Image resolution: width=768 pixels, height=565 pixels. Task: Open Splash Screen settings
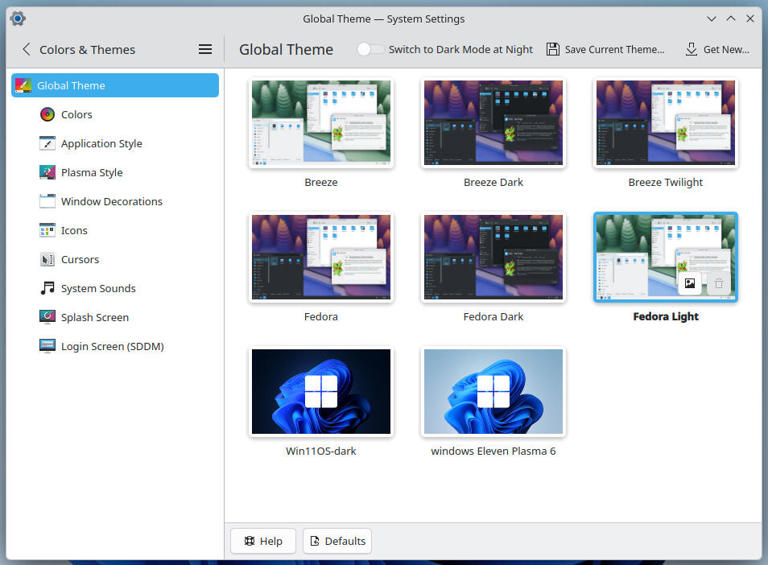pos(115,317)
